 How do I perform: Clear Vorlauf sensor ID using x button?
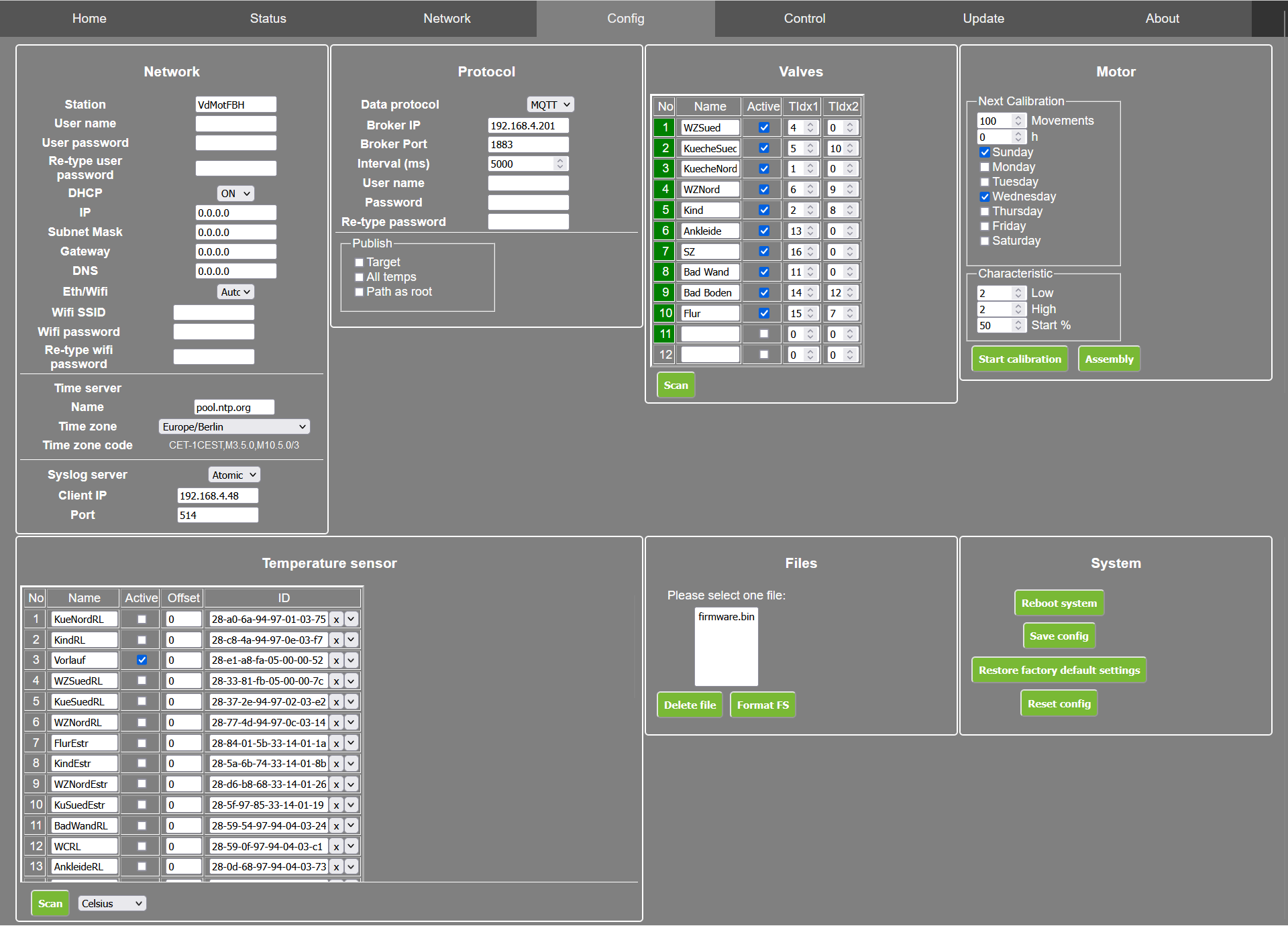337,660
